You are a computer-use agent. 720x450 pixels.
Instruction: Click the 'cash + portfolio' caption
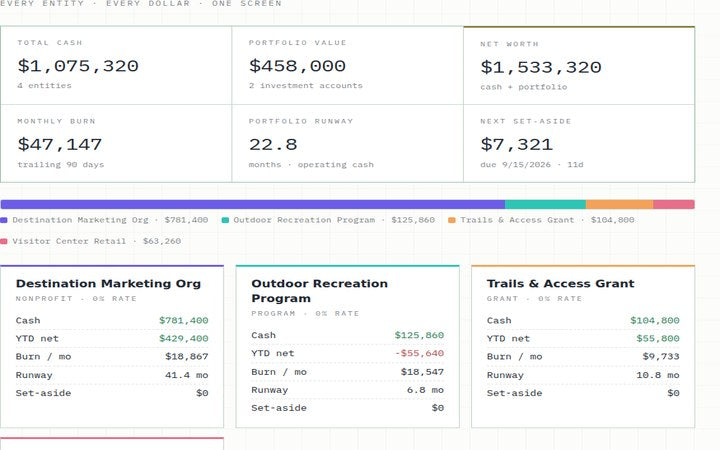click(523, 87)
